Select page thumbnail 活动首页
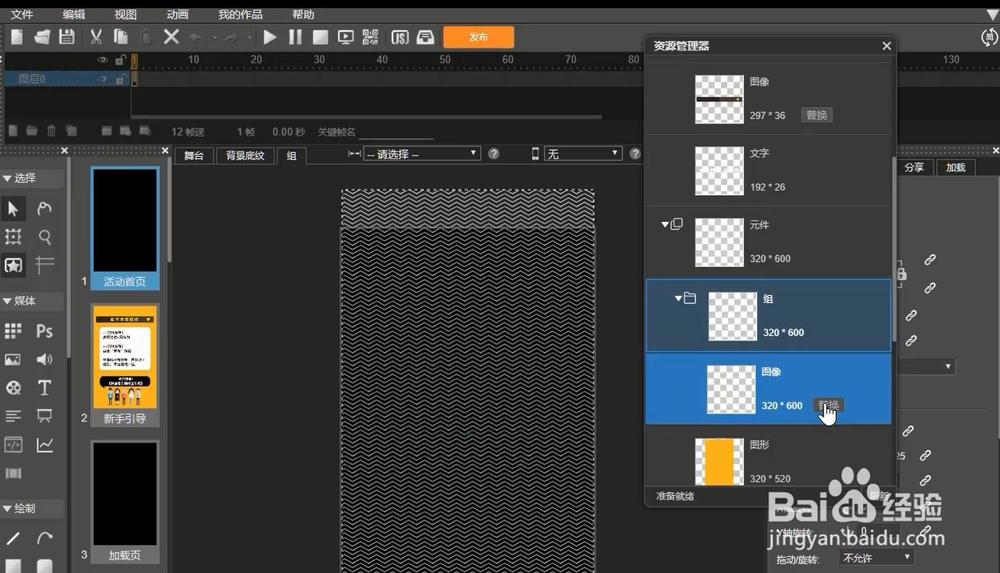This screenshot has width=1000, height=573. pos(125,228)
